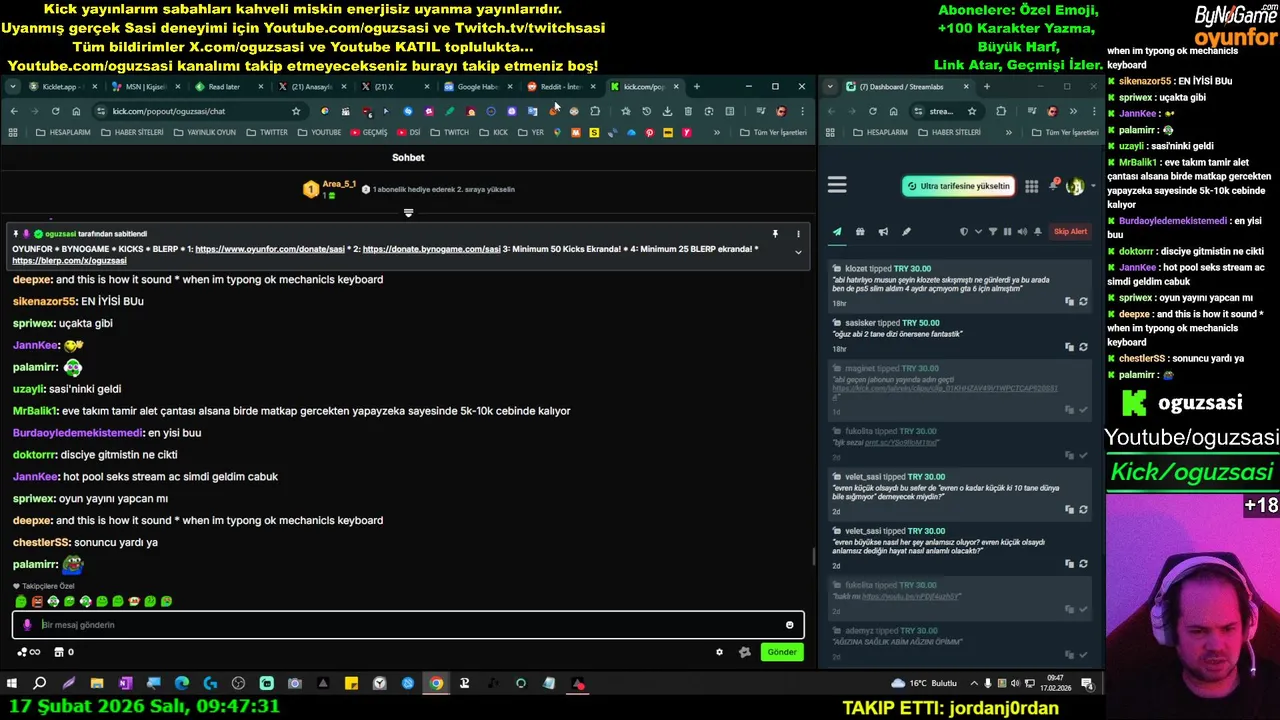Screen dimensions: 1280x720
Task: Click Ultra tarifesine yükseltin button
Action: (x=958, y=186)
